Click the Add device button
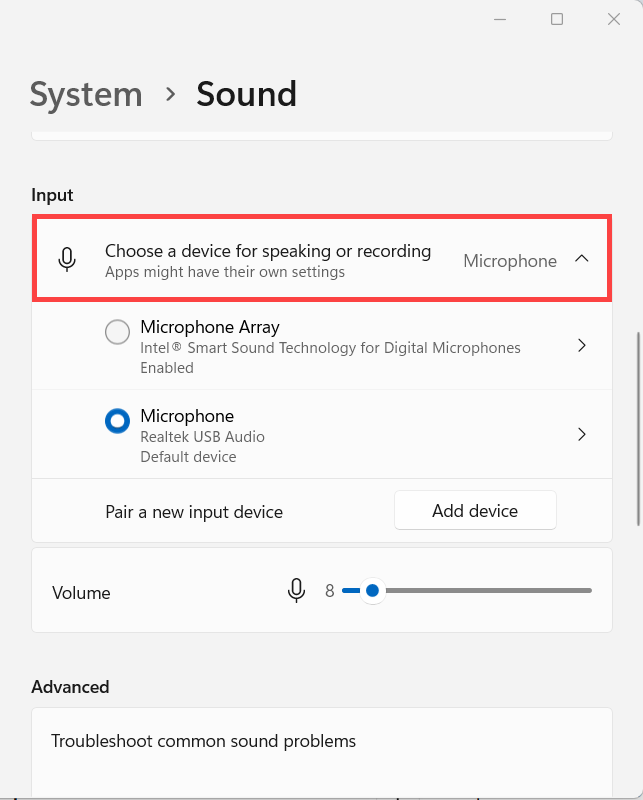The image size is (643, 800). [x=475, y=510]
